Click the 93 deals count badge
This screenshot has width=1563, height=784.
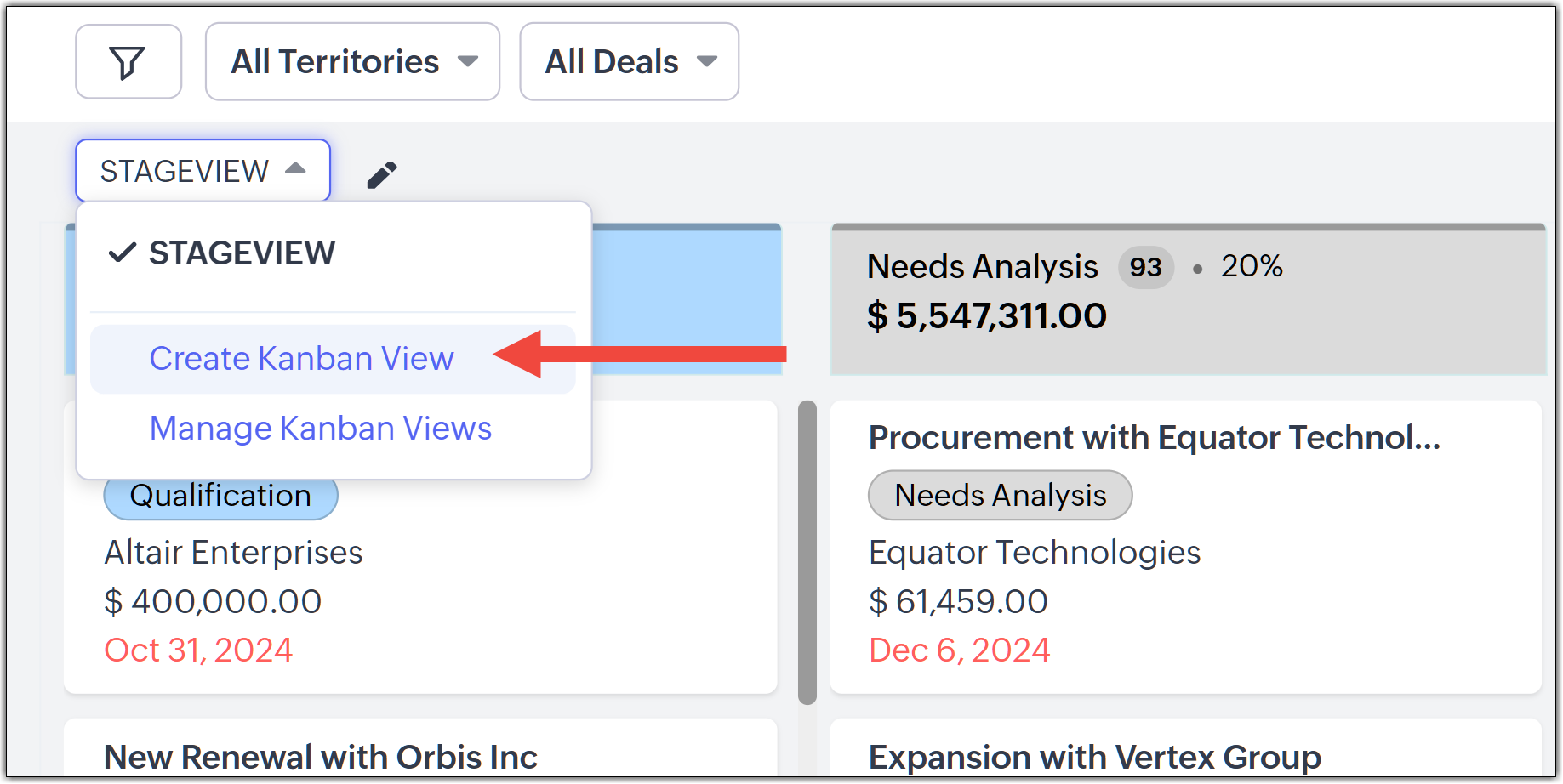click(x=1145, y=268)
